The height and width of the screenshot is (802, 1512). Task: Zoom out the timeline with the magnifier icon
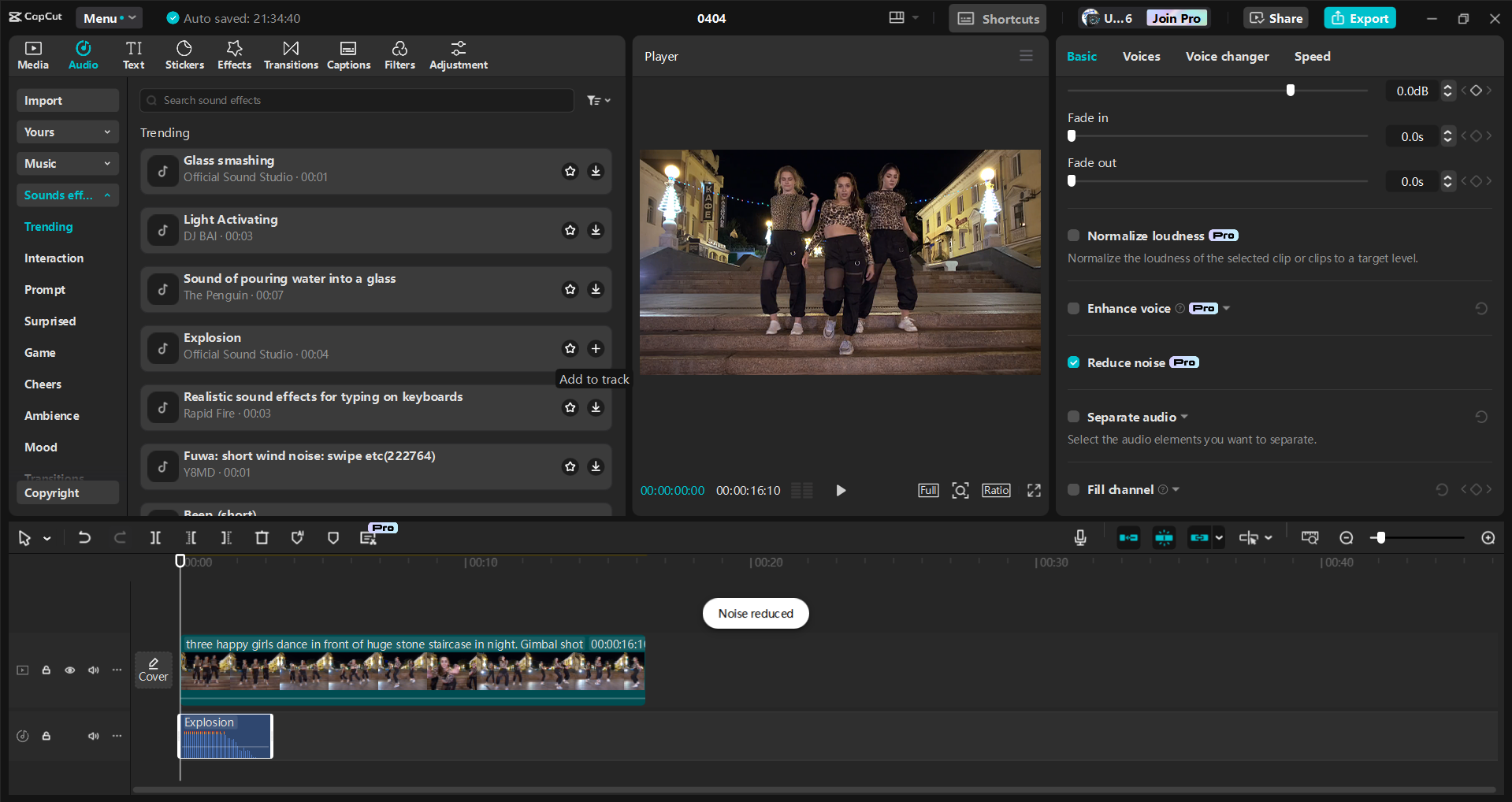(1347, 537)
